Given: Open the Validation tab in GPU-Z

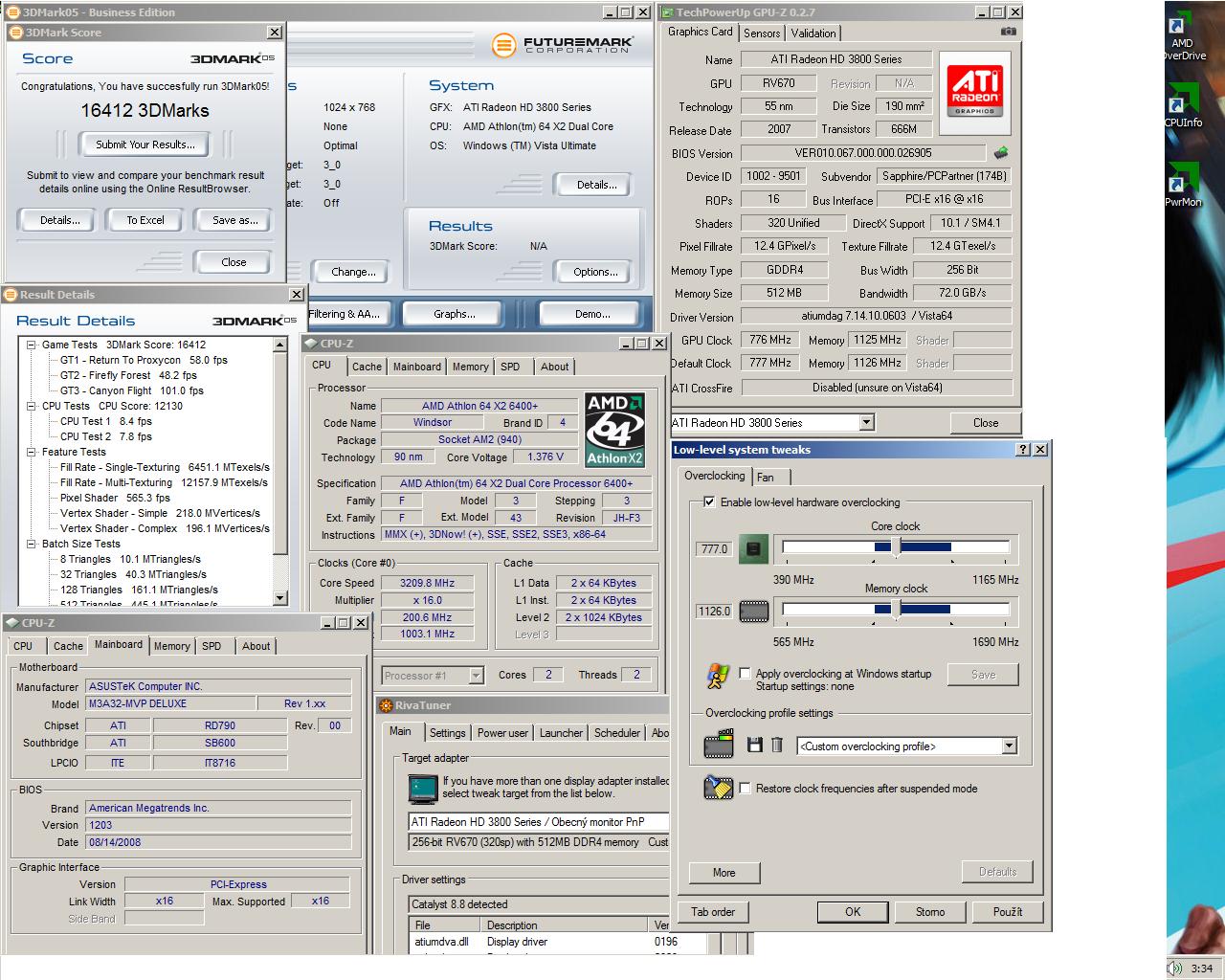Looking at the screenshot, I should click(x=813, y=33).
